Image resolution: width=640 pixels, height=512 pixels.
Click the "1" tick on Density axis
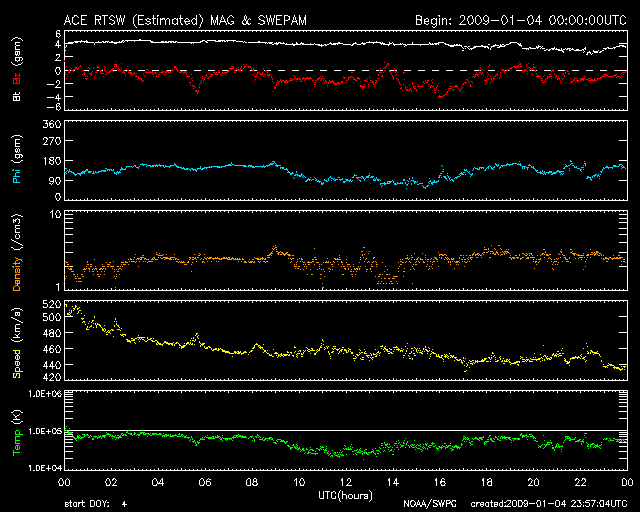(58, 287)
